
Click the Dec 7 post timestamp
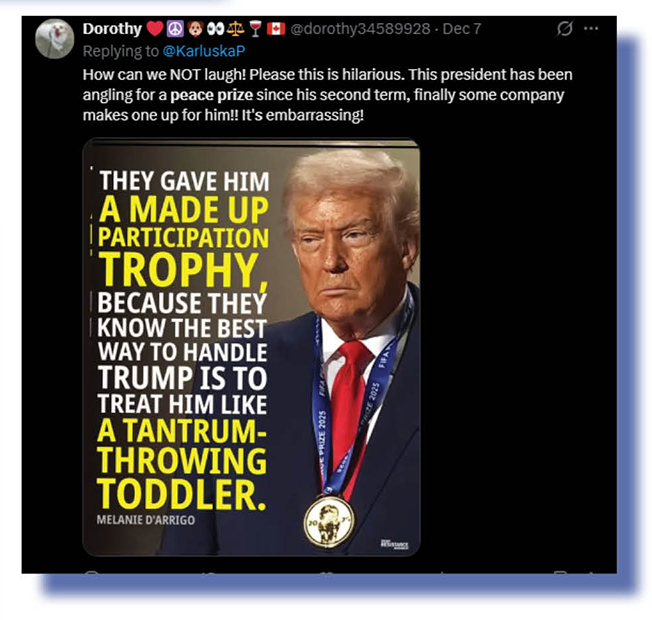(x=462, y=29)
